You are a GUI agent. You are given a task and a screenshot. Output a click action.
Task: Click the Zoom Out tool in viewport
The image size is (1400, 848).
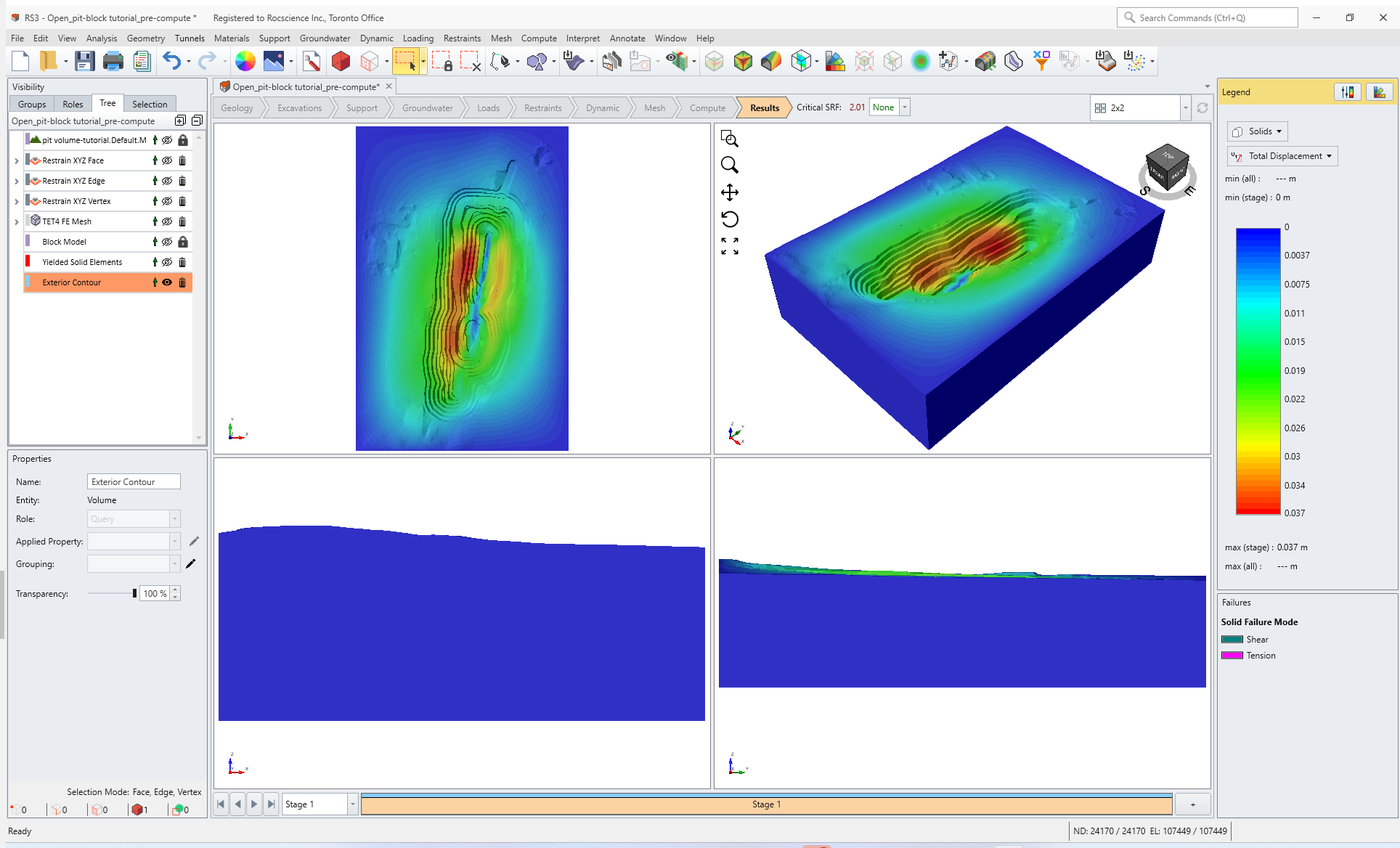731,166
